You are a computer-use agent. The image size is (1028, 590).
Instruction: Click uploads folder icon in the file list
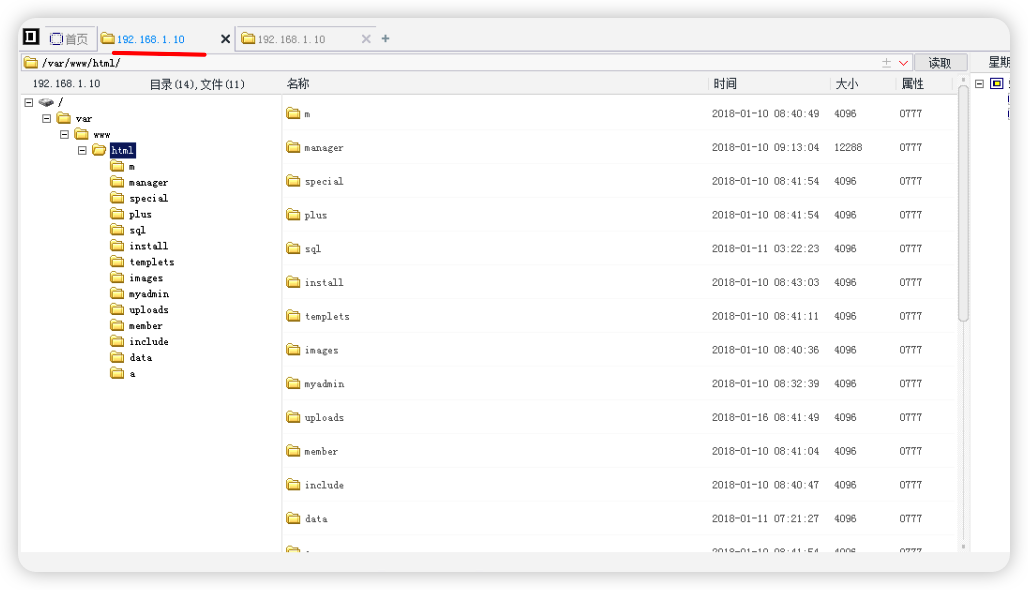pyautogui.click(x=293, y=417)
